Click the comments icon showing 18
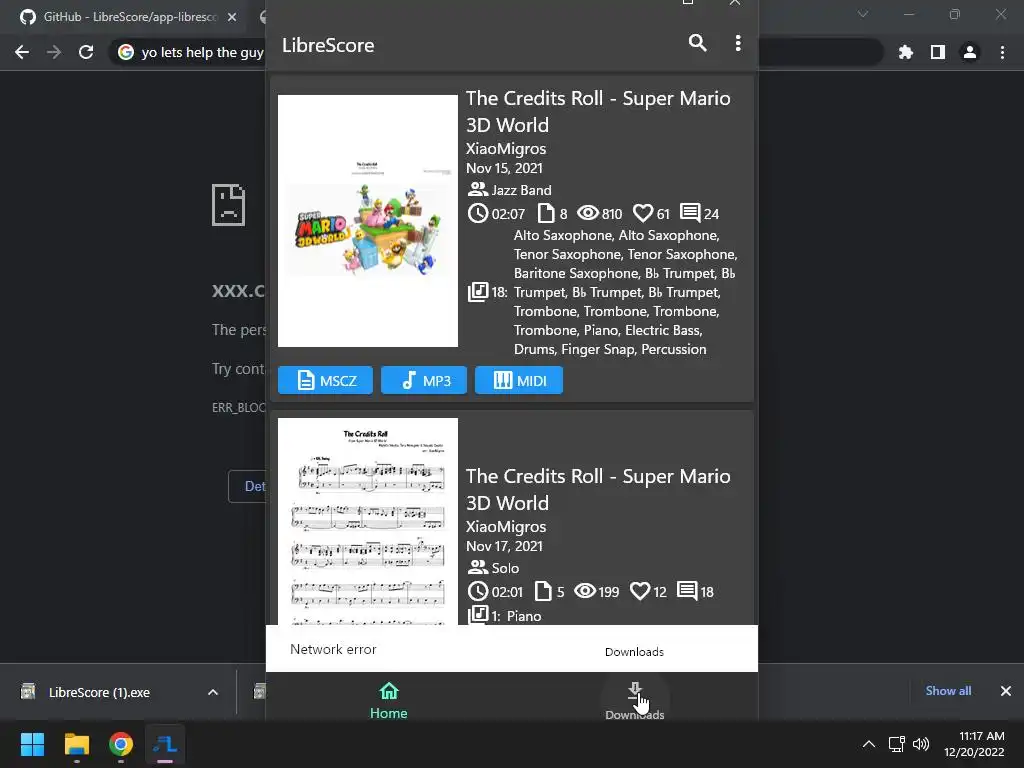 tap(687, 591)
